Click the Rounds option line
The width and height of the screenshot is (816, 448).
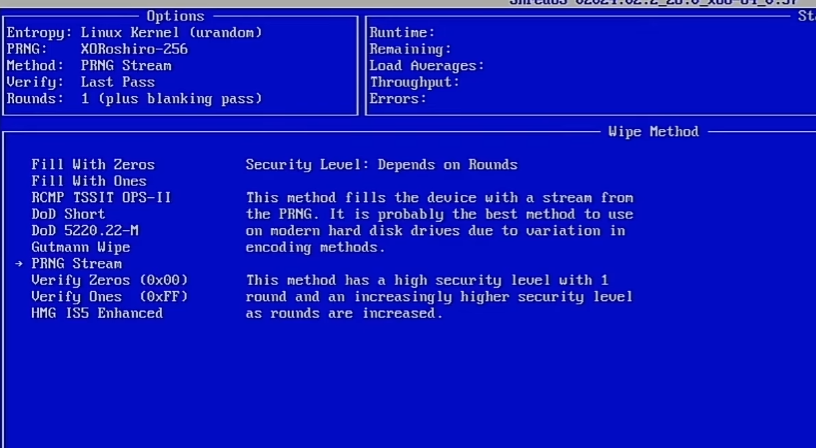coord(134,99)
